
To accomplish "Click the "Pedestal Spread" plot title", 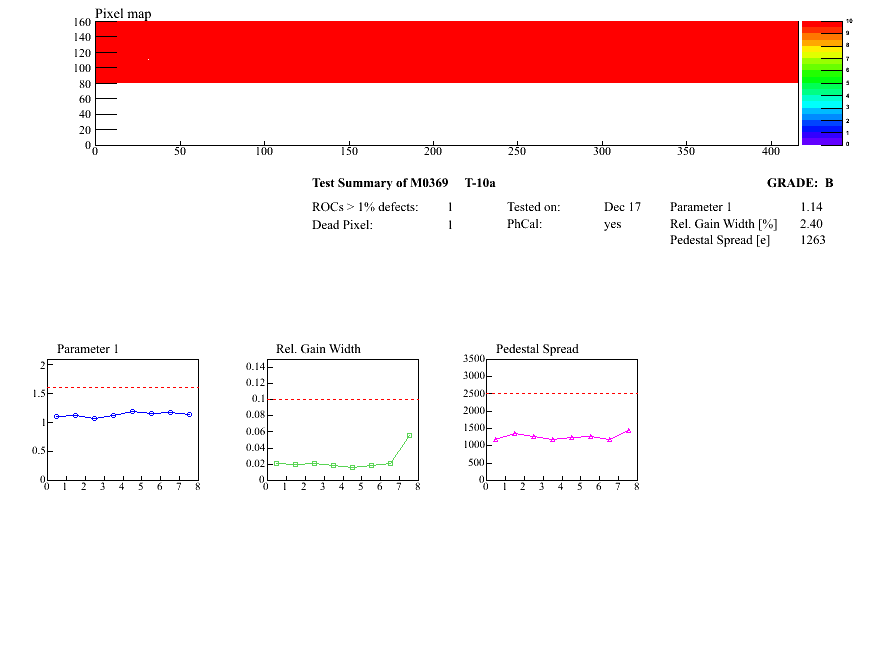I will [537, 349].
